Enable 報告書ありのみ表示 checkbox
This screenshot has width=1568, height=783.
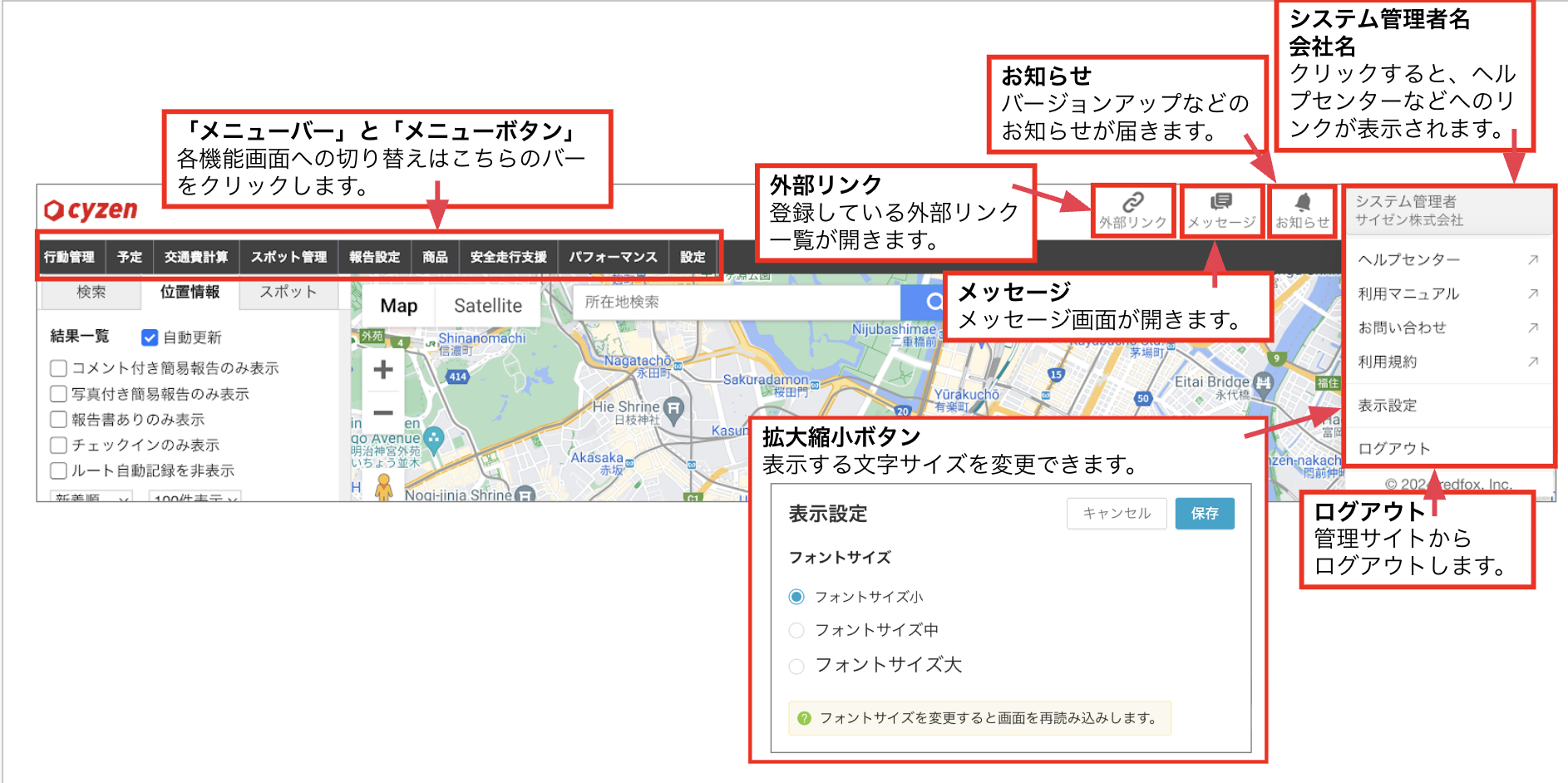pos(58,420)
